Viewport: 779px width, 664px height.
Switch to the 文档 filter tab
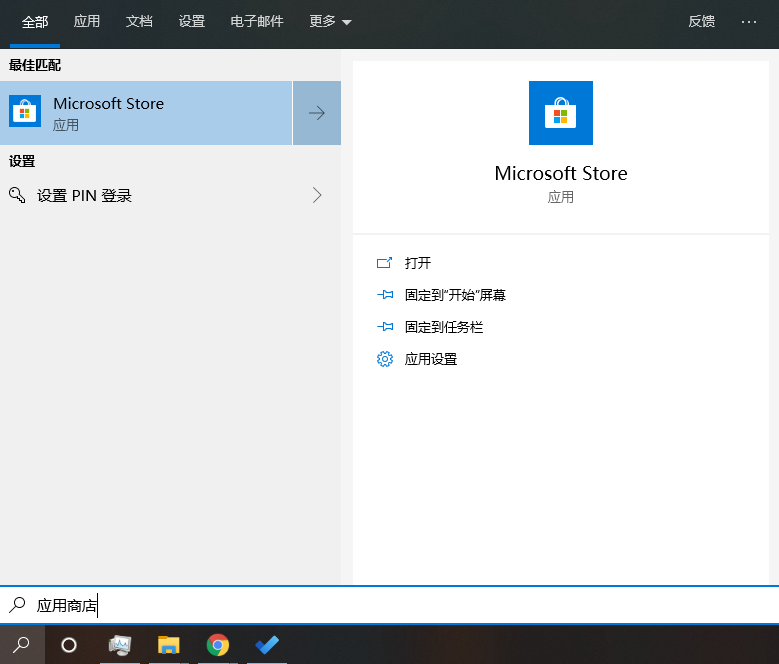[139, 21]
